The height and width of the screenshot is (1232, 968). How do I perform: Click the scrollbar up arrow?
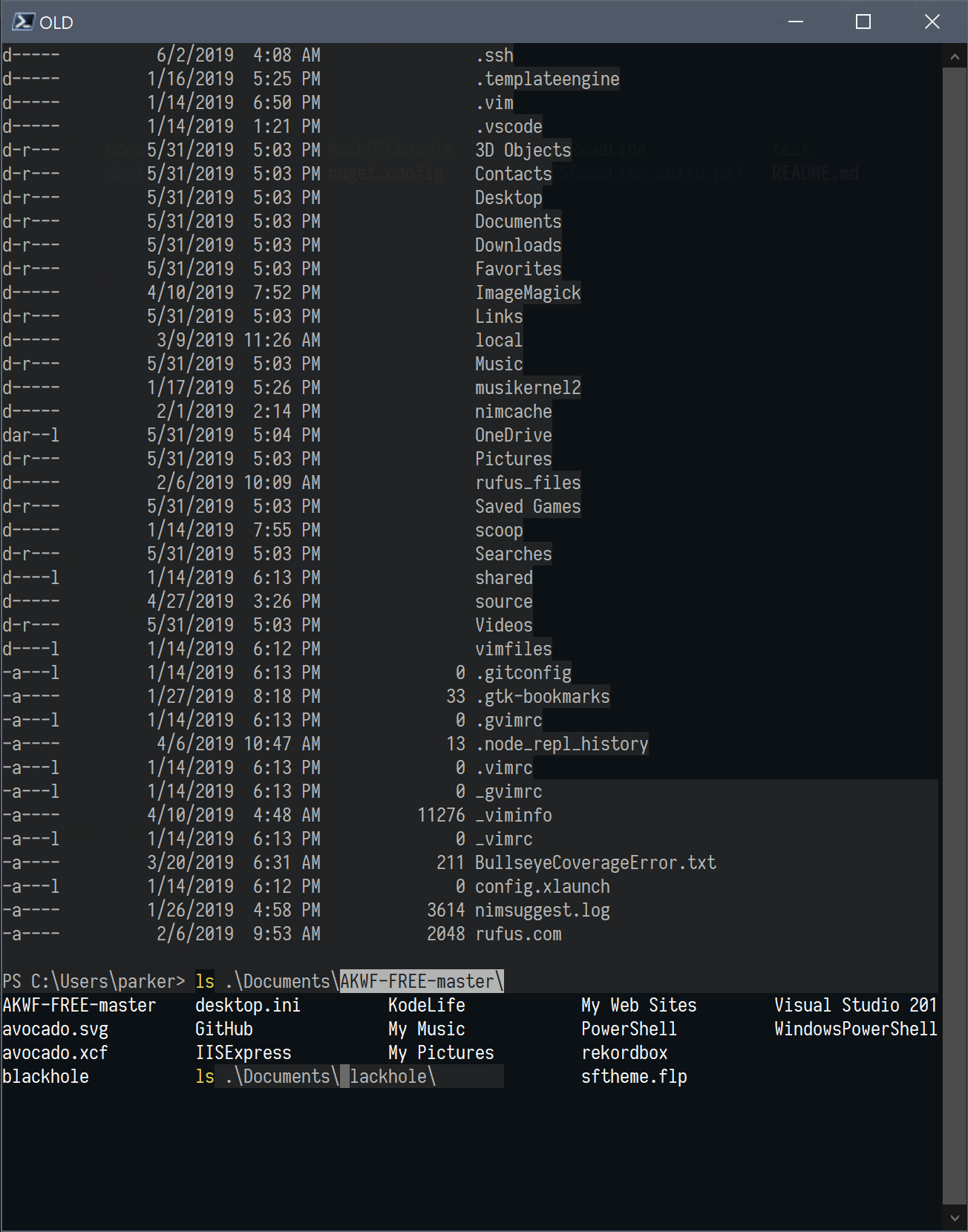(x=955, y=56)
